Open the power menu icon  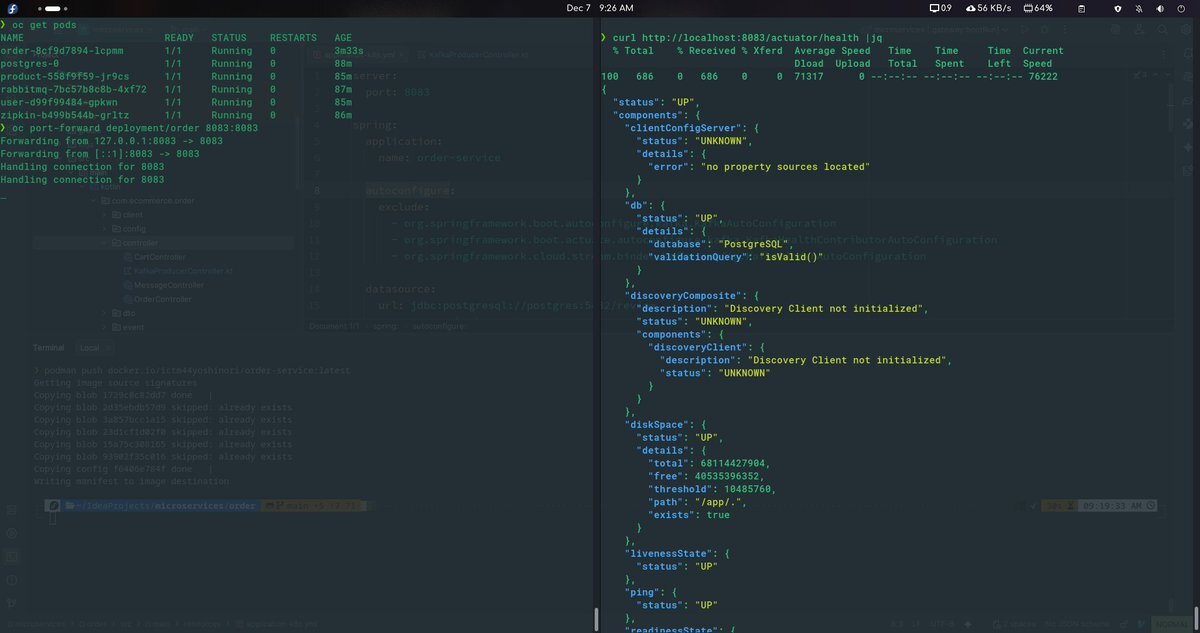tap(1182, 8)
